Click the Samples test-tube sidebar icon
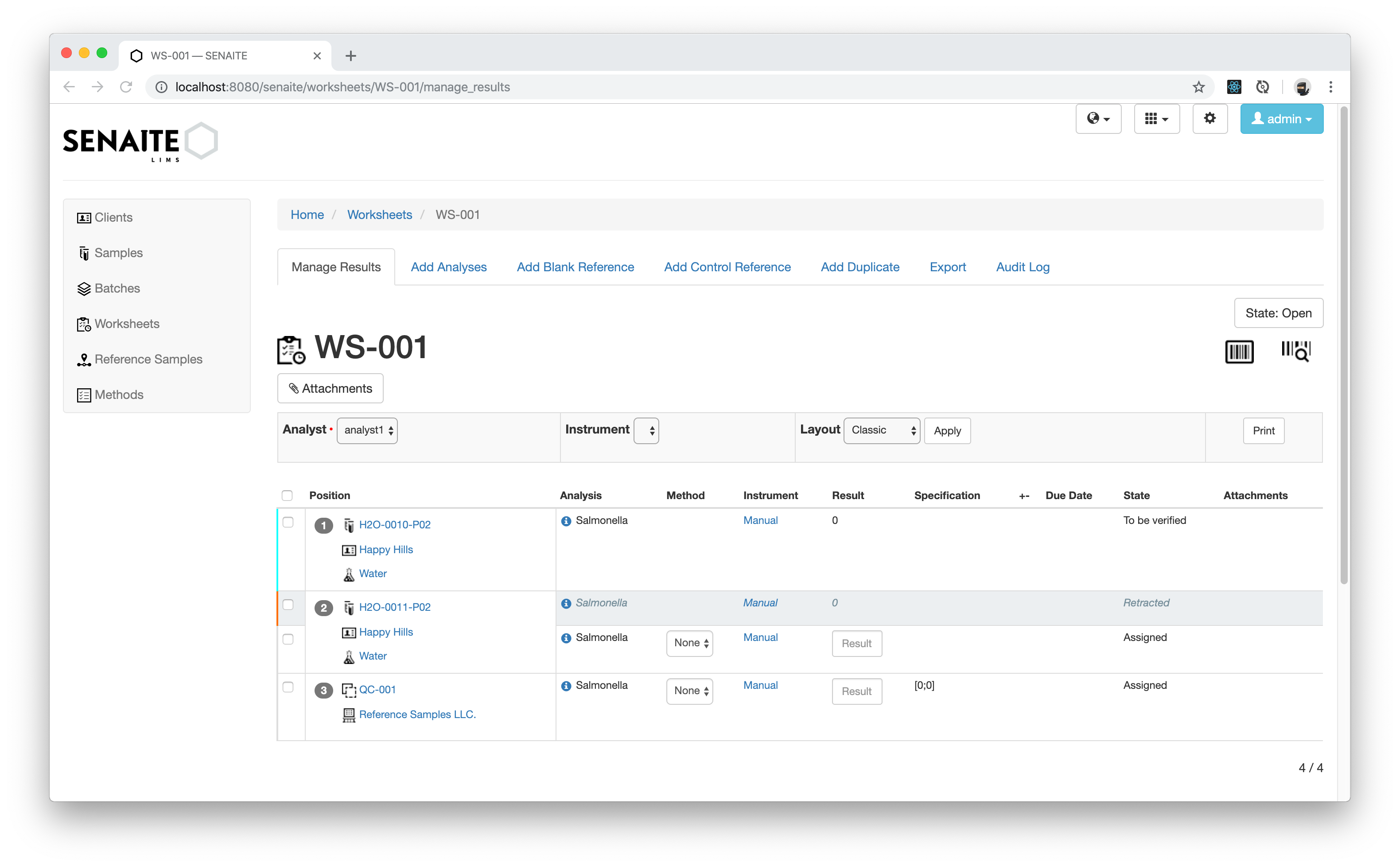Screen dimensions: 1400x867 84,254
